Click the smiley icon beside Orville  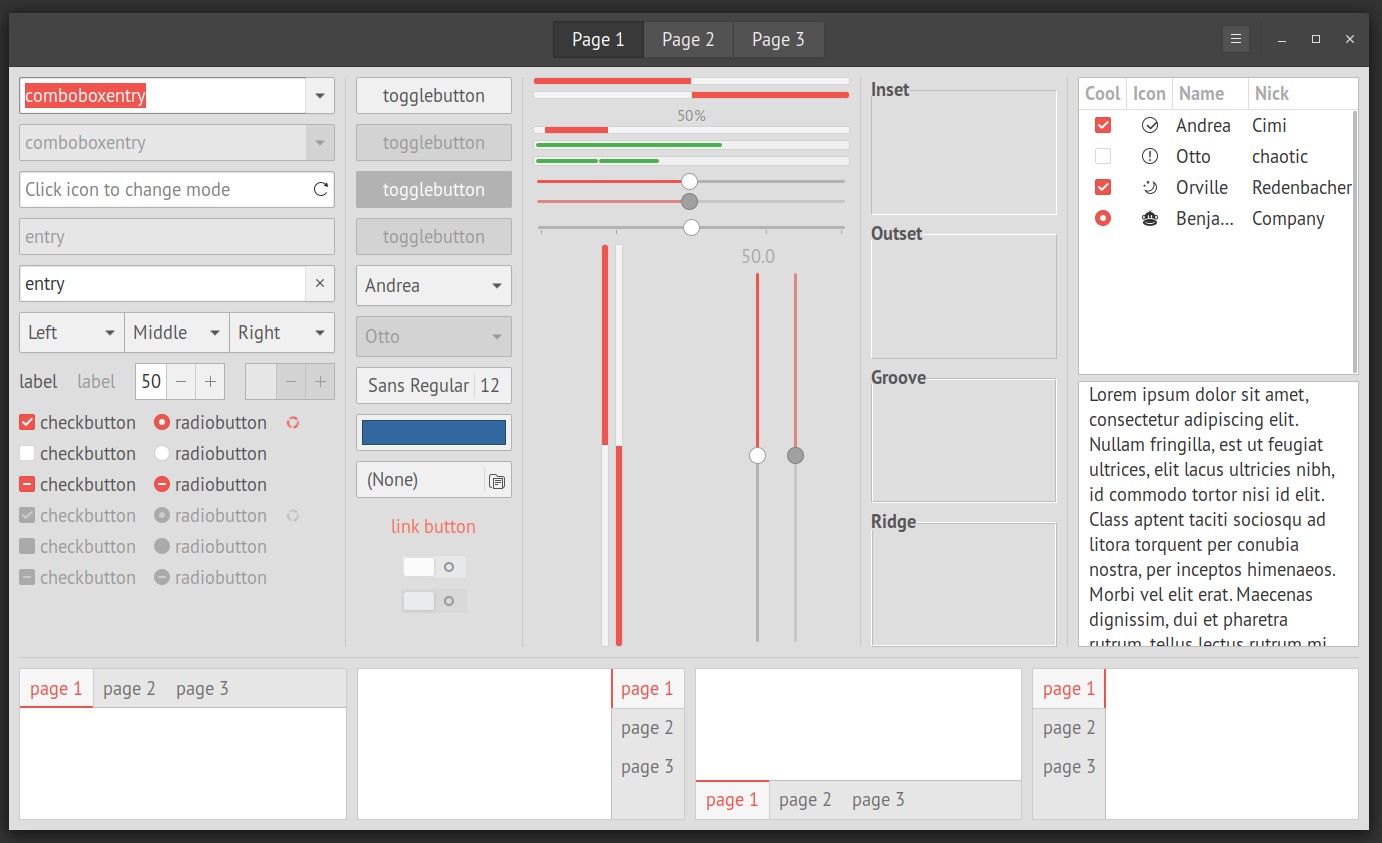click(x=1150, y=187)
